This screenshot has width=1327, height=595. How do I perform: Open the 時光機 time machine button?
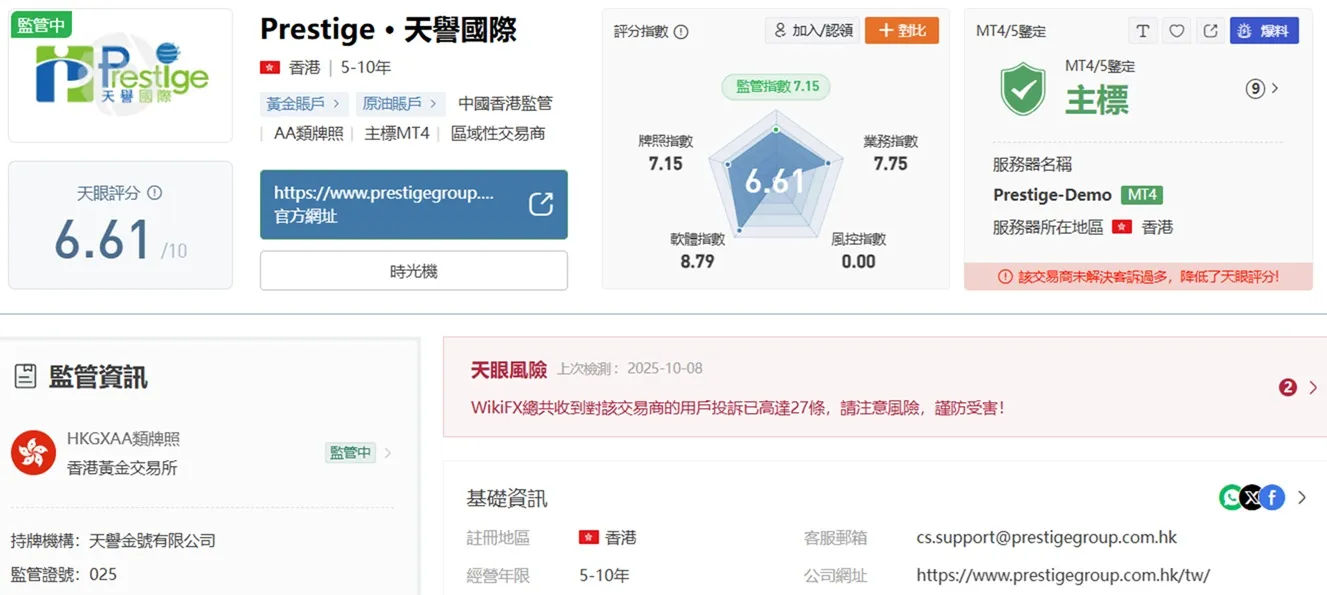(x=414, y=271)
